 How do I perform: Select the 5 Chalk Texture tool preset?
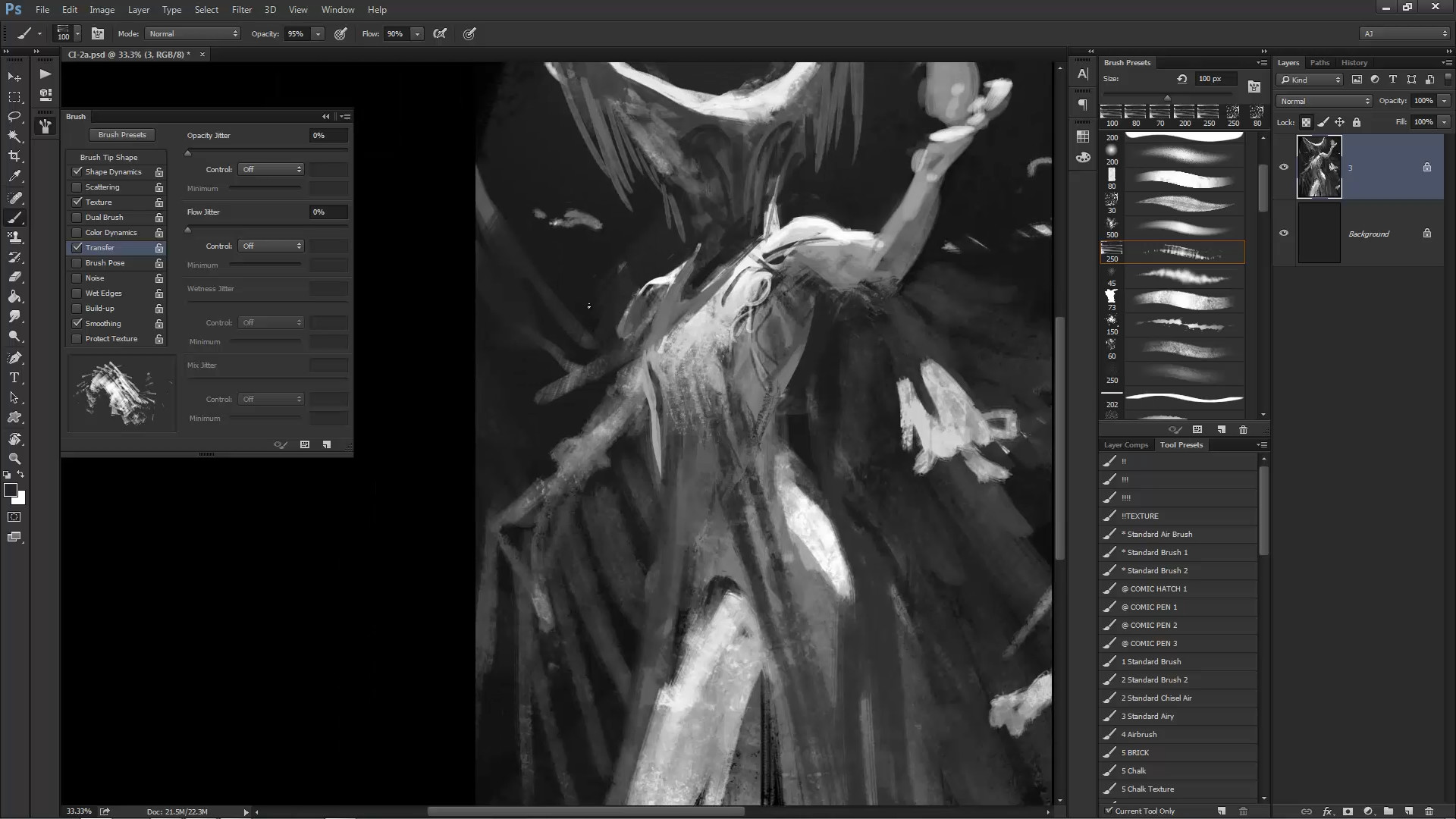click(1147, 789)
